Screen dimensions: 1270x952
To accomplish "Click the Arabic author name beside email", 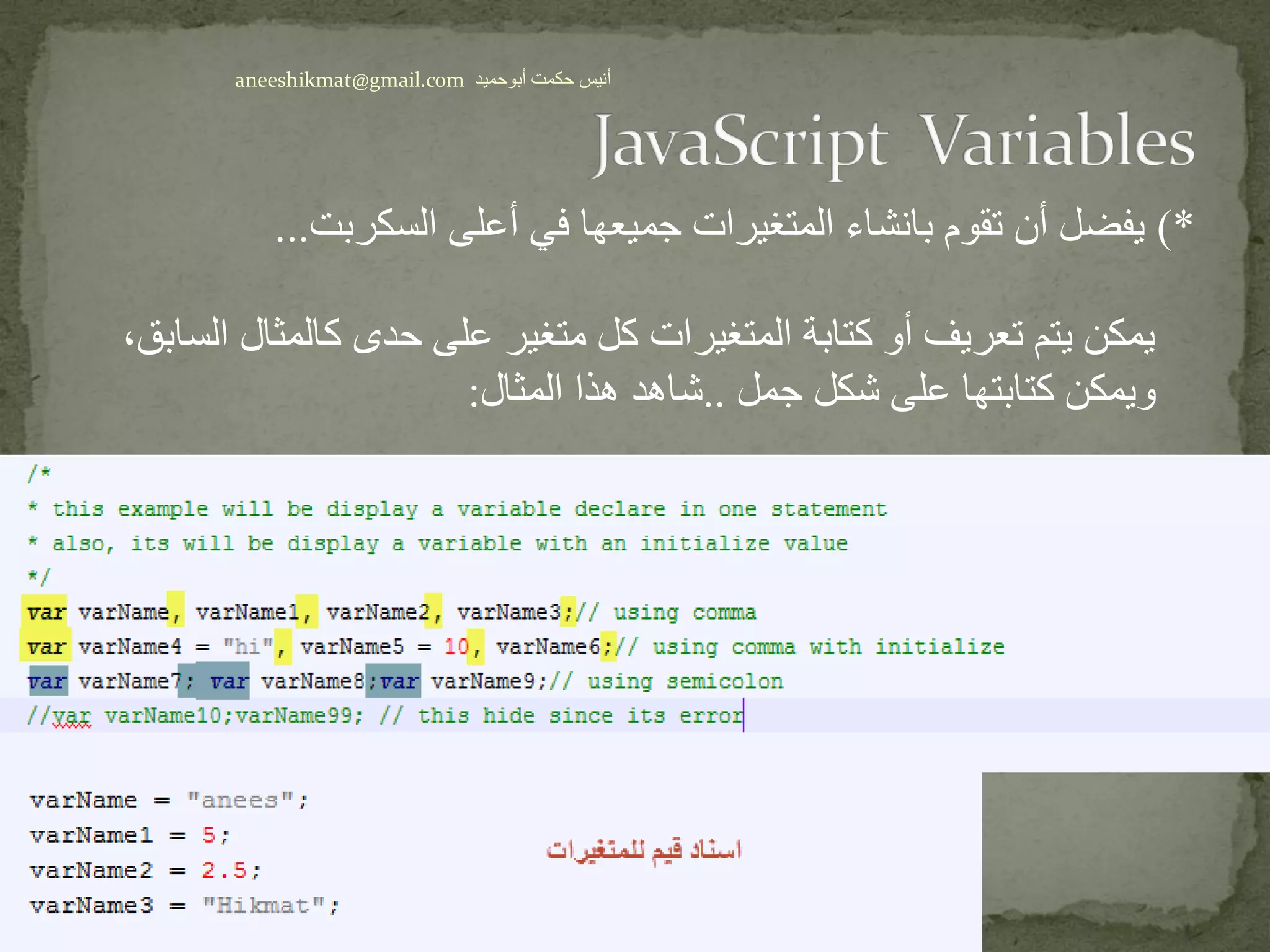I will [x=543, y=79].
